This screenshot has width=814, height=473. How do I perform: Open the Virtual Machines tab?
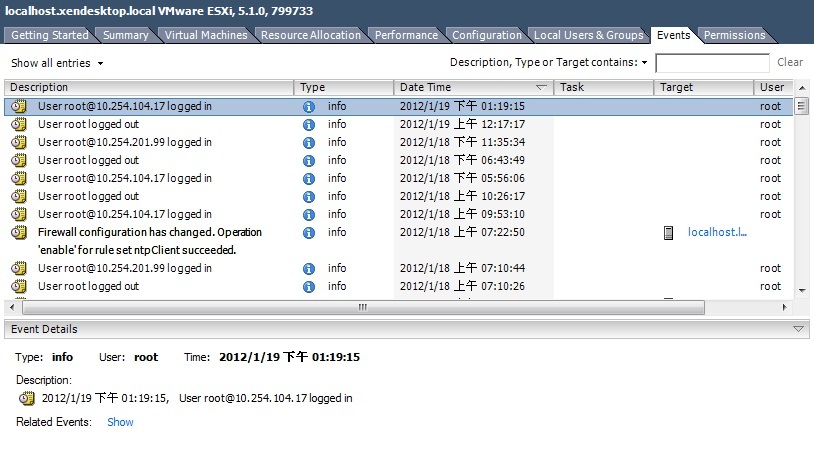point(206,35)
